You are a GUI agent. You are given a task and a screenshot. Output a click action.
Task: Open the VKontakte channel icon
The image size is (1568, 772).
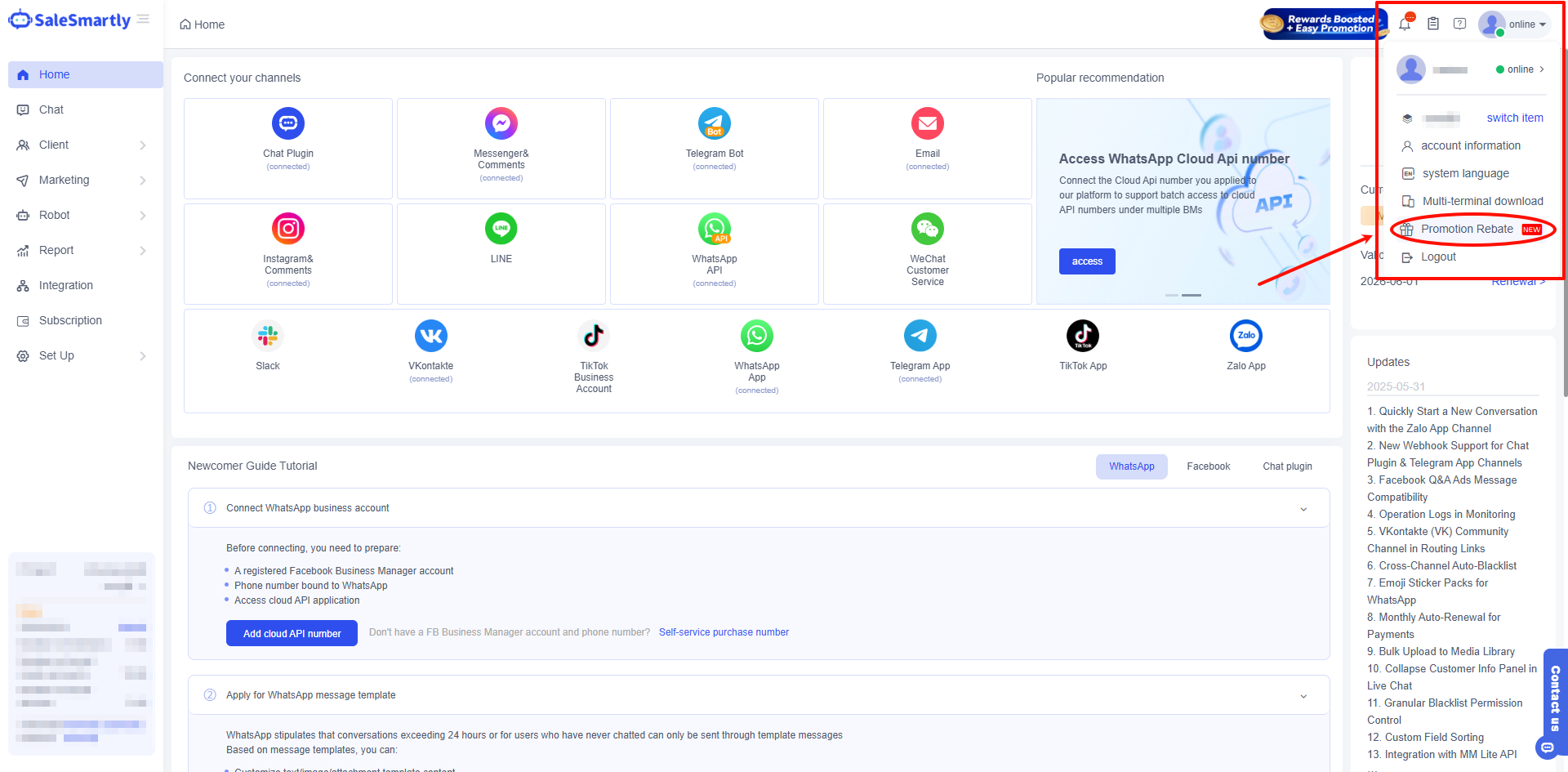coord(431,336)
